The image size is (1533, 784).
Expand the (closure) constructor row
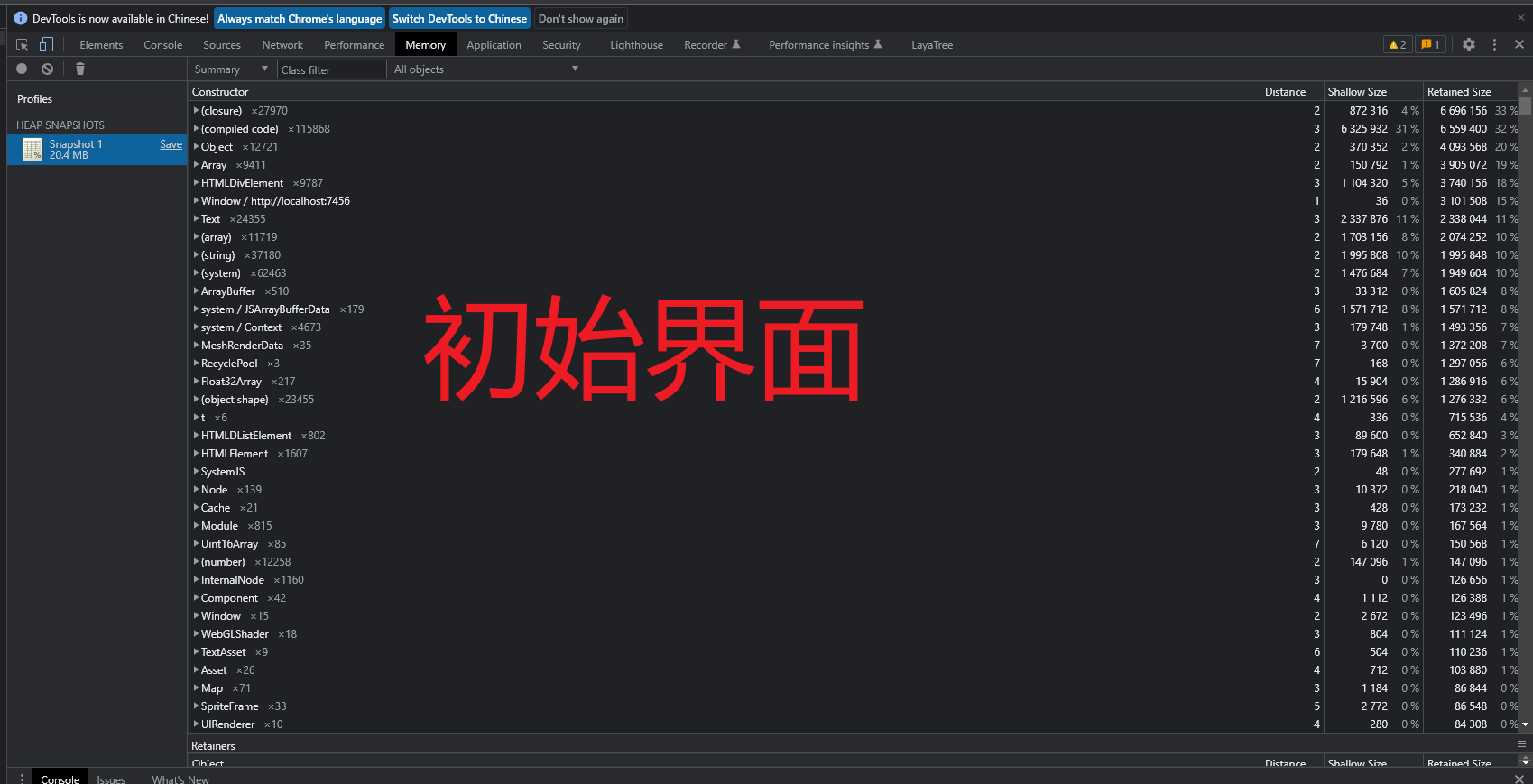point(196,110)
